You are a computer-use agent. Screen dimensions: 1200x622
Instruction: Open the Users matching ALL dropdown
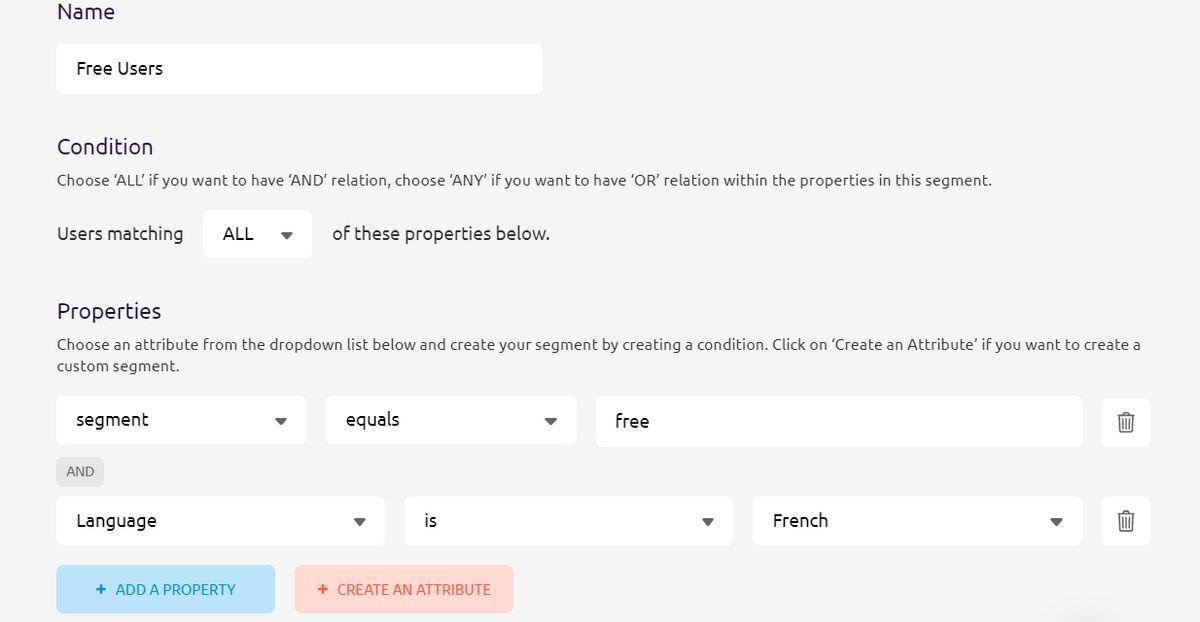click(257, 234)
